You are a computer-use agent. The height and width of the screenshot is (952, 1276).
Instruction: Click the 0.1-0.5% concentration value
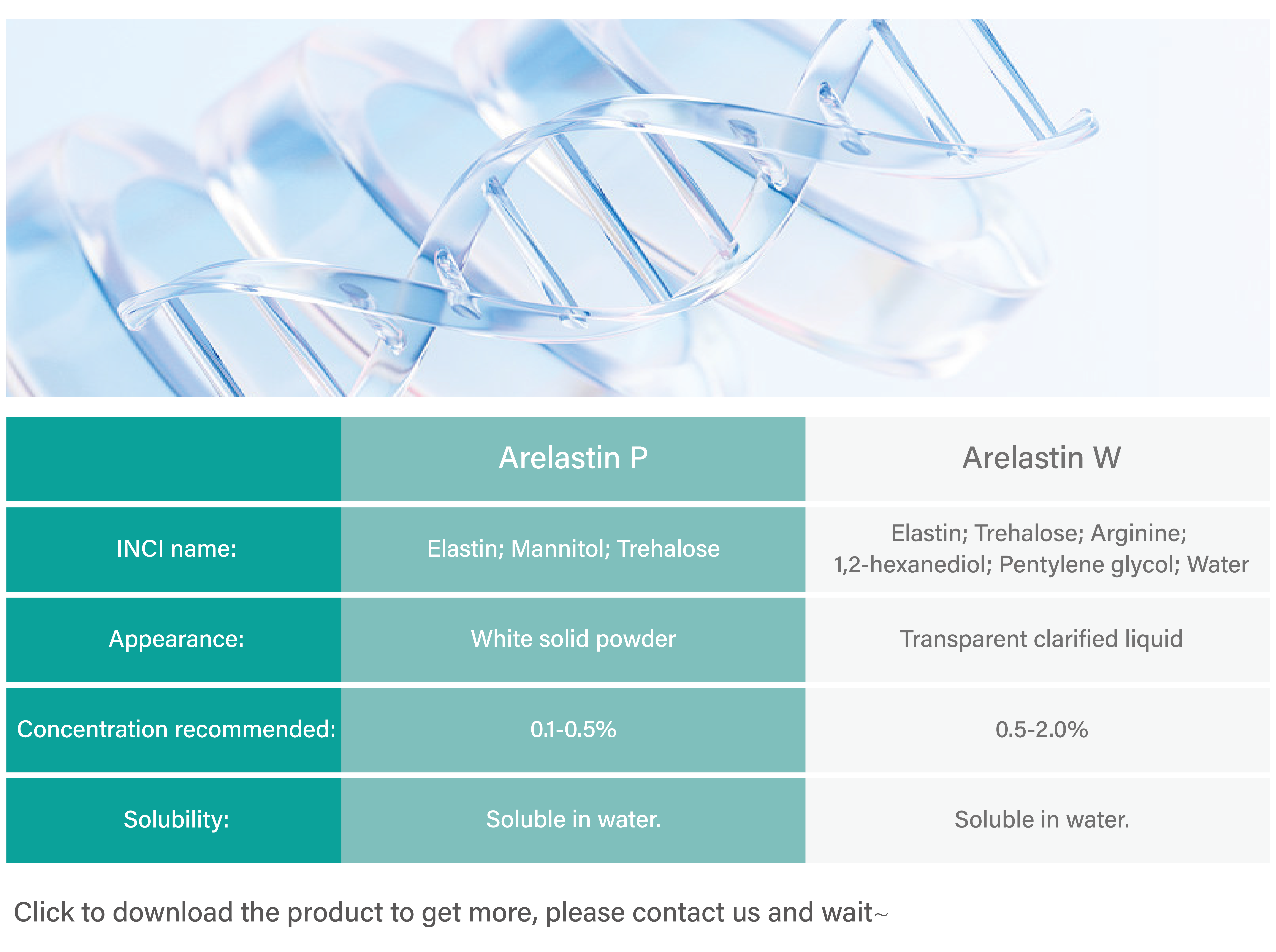coord(573,730)
